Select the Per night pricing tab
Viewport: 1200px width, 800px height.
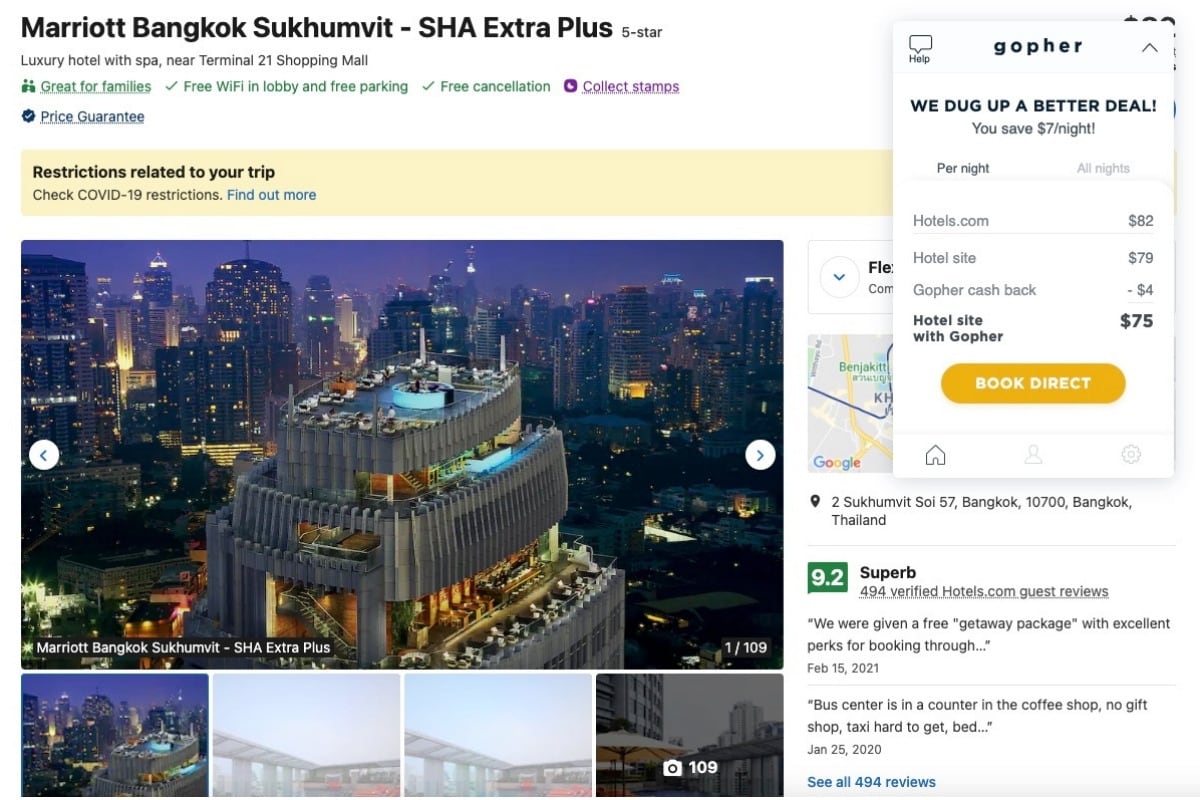pyautogui.click(x=962, y=168)
